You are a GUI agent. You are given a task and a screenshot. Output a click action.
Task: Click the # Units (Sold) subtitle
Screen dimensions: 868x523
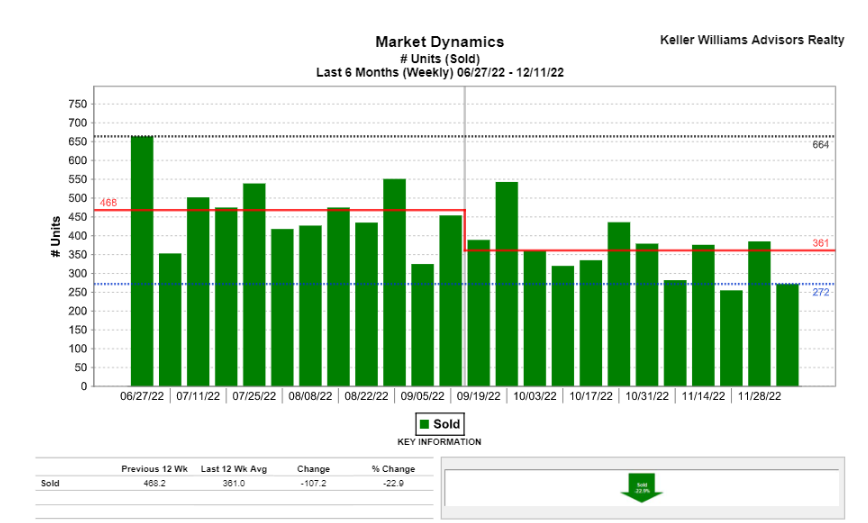440,59
